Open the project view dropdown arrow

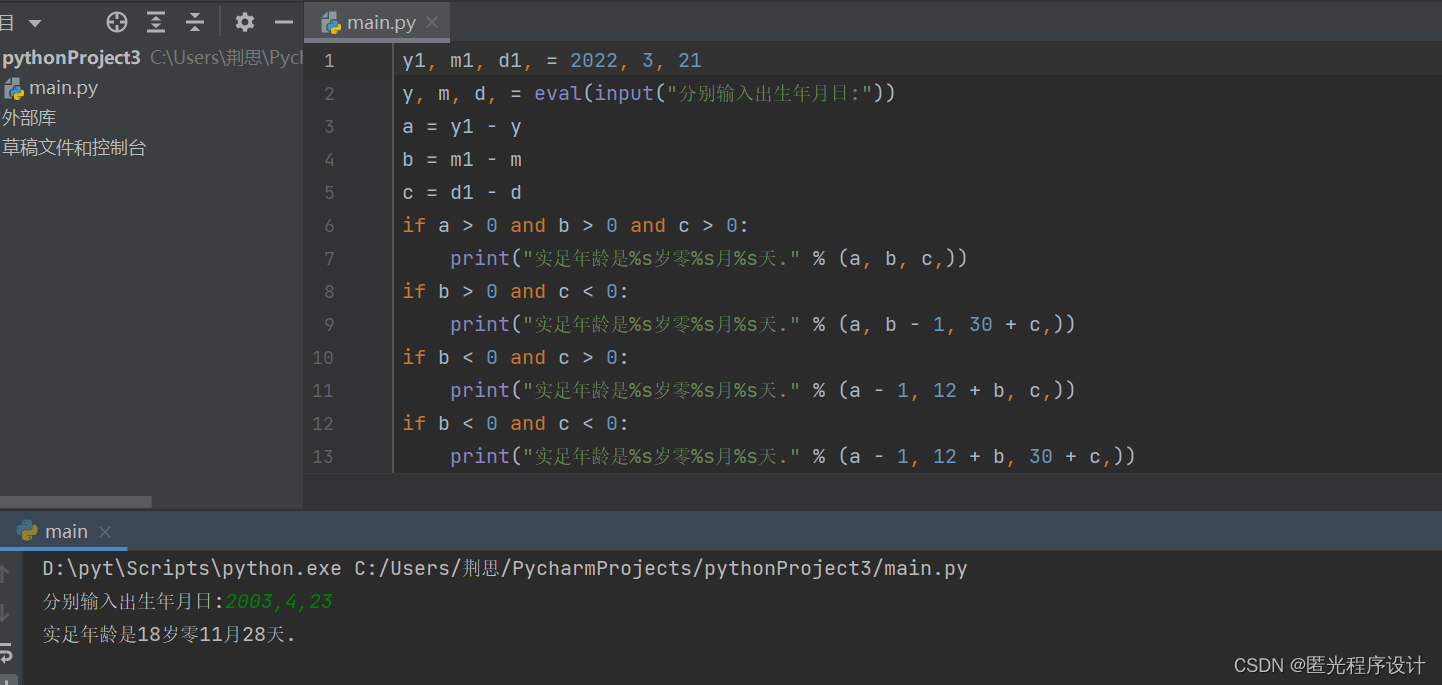[35, 23]
